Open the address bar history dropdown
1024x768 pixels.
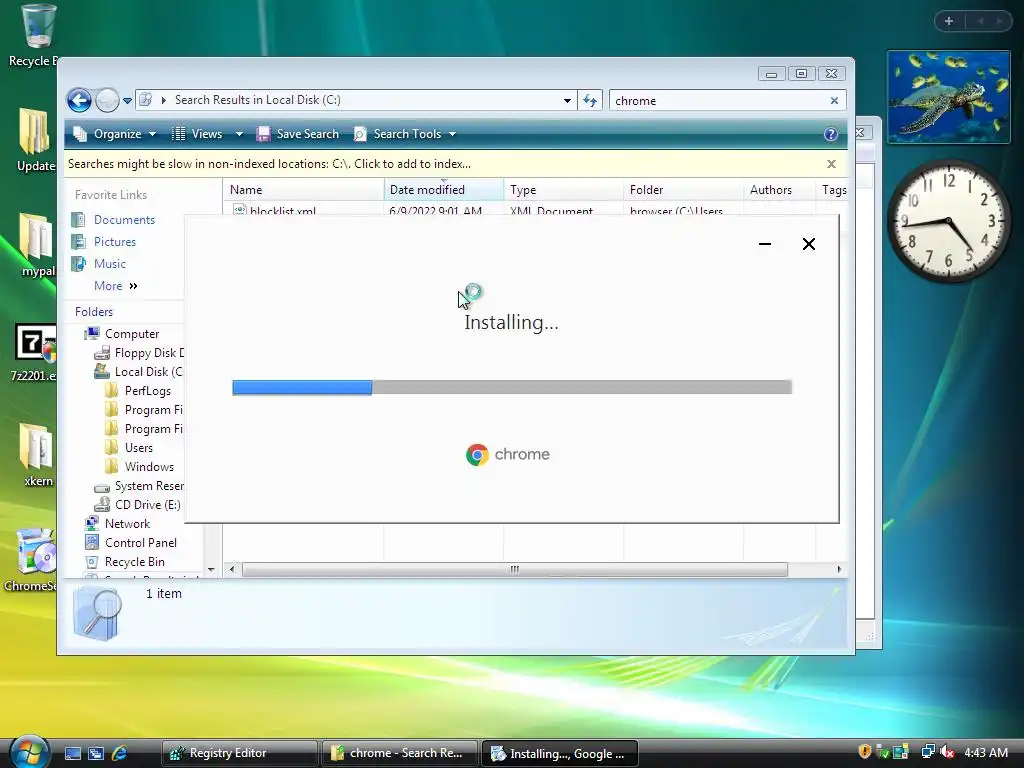567,101
